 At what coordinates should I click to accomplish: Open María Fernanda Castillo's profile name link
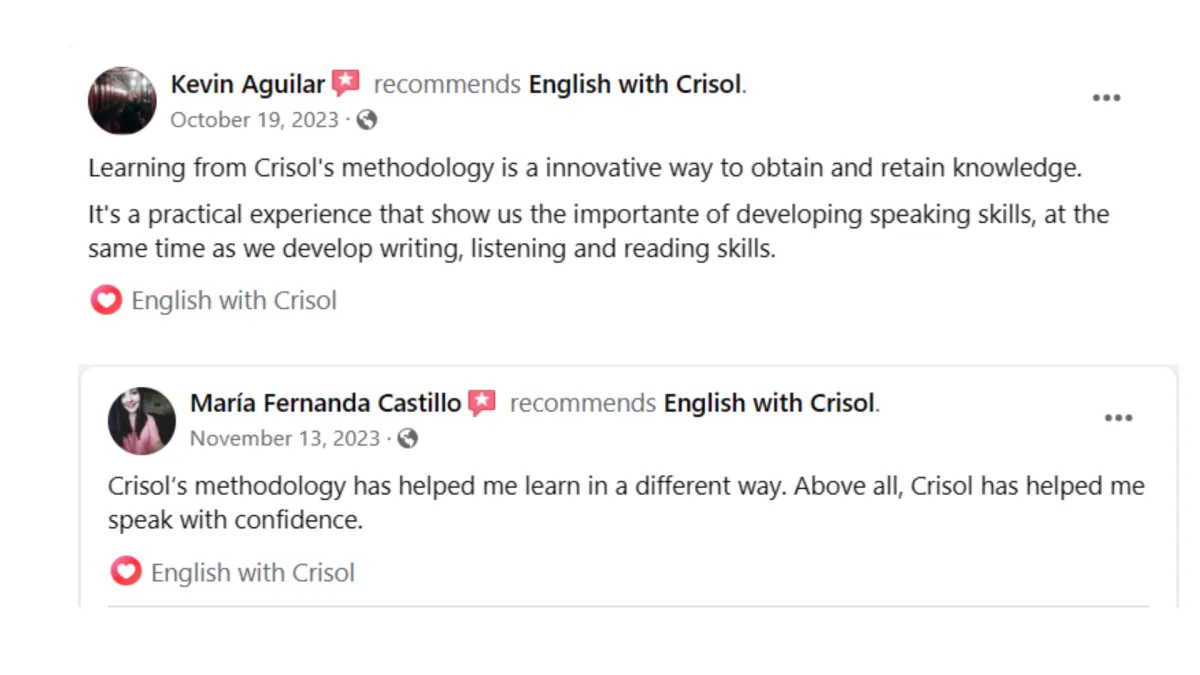(x=326, y=403)
